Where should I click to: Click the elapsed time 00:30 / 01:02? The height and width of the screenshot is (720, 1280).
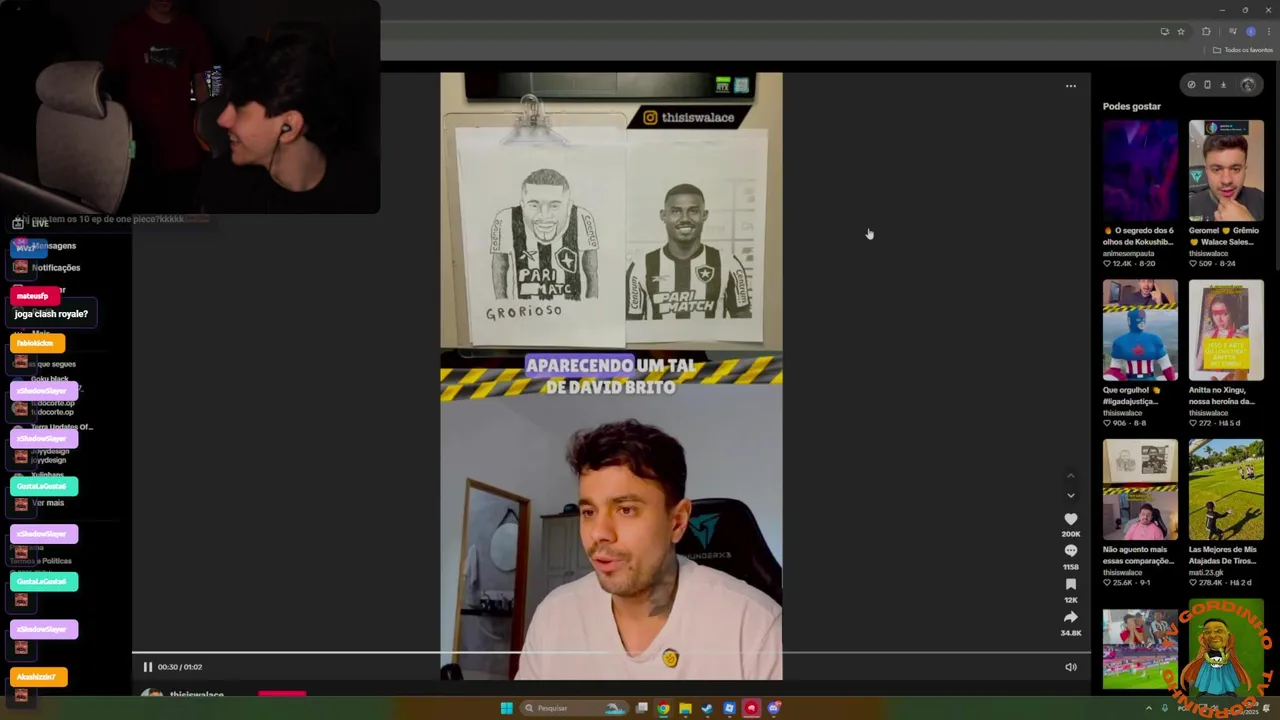coord(180,667)
